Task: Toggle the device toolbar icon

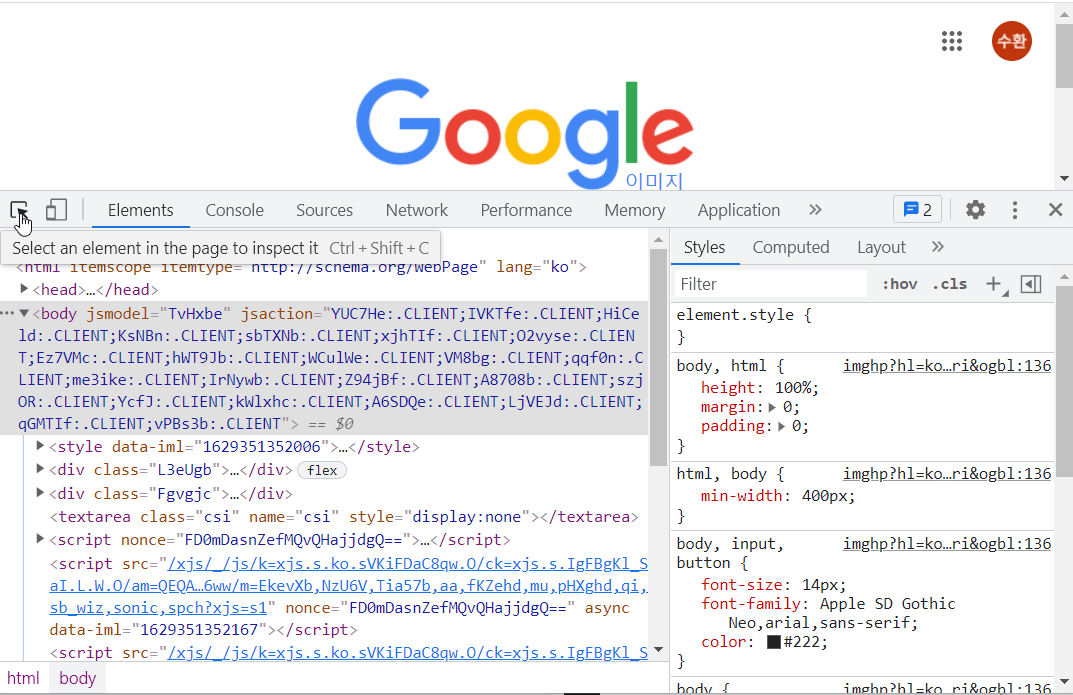Action: (56, 209)
